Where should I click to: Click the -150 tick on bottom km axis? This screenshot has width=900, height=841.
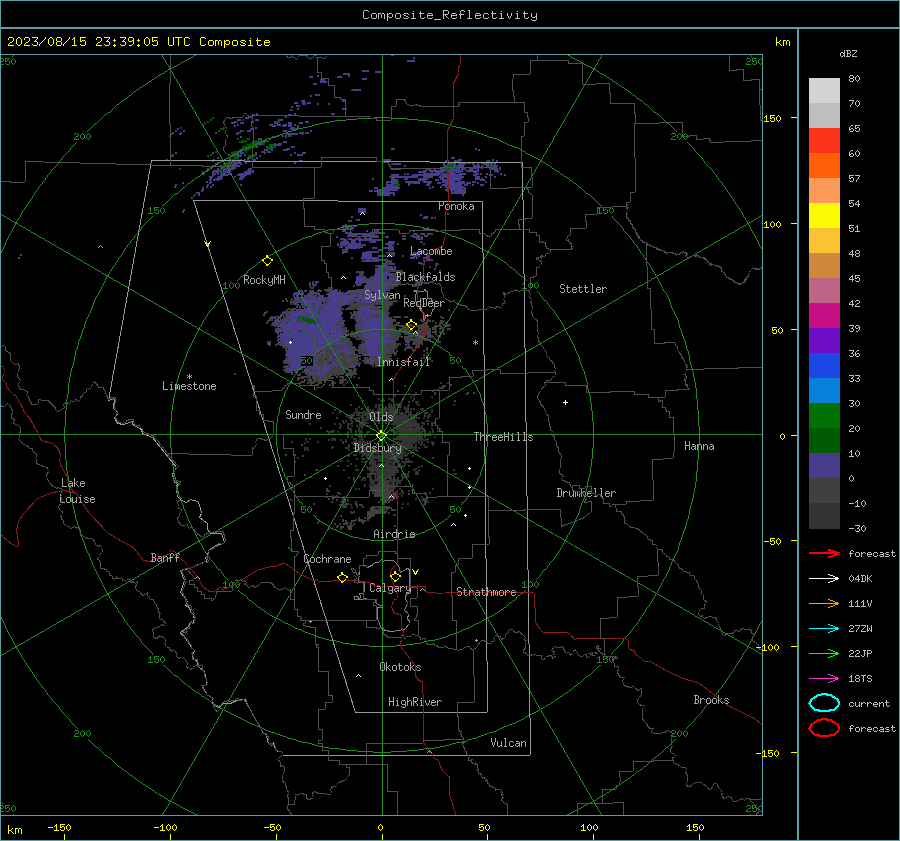(x=59, y=827)
